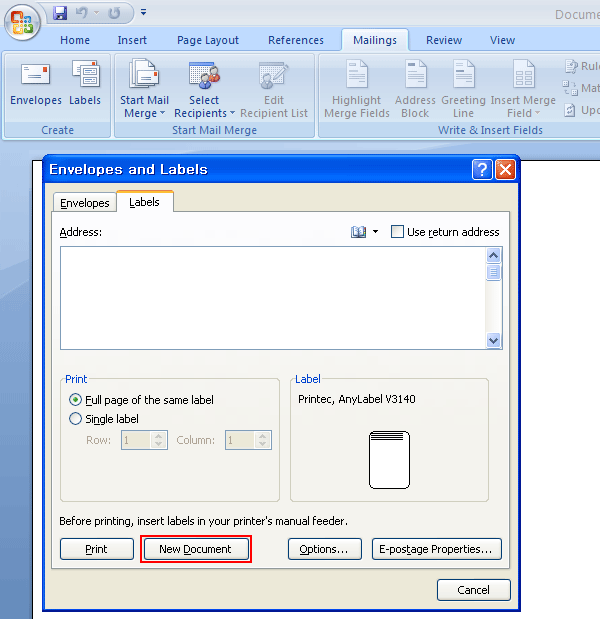Click the dialog Help question mark button

tap(482, 170)
